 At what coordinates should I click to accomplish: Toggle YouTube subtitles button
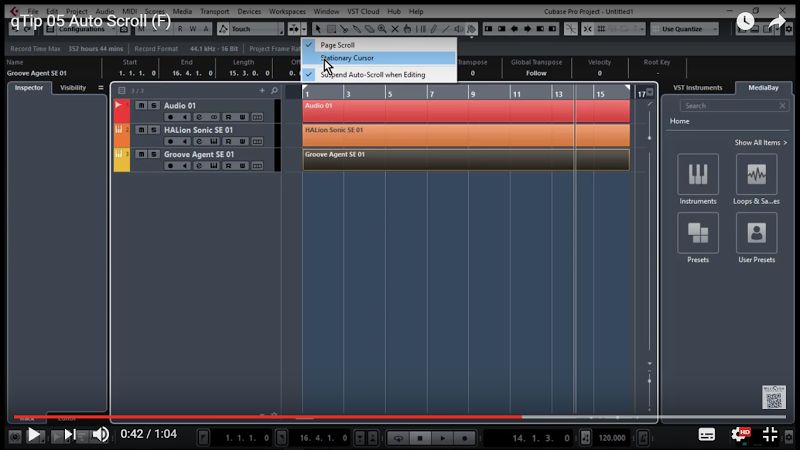[x=707, y=435]
